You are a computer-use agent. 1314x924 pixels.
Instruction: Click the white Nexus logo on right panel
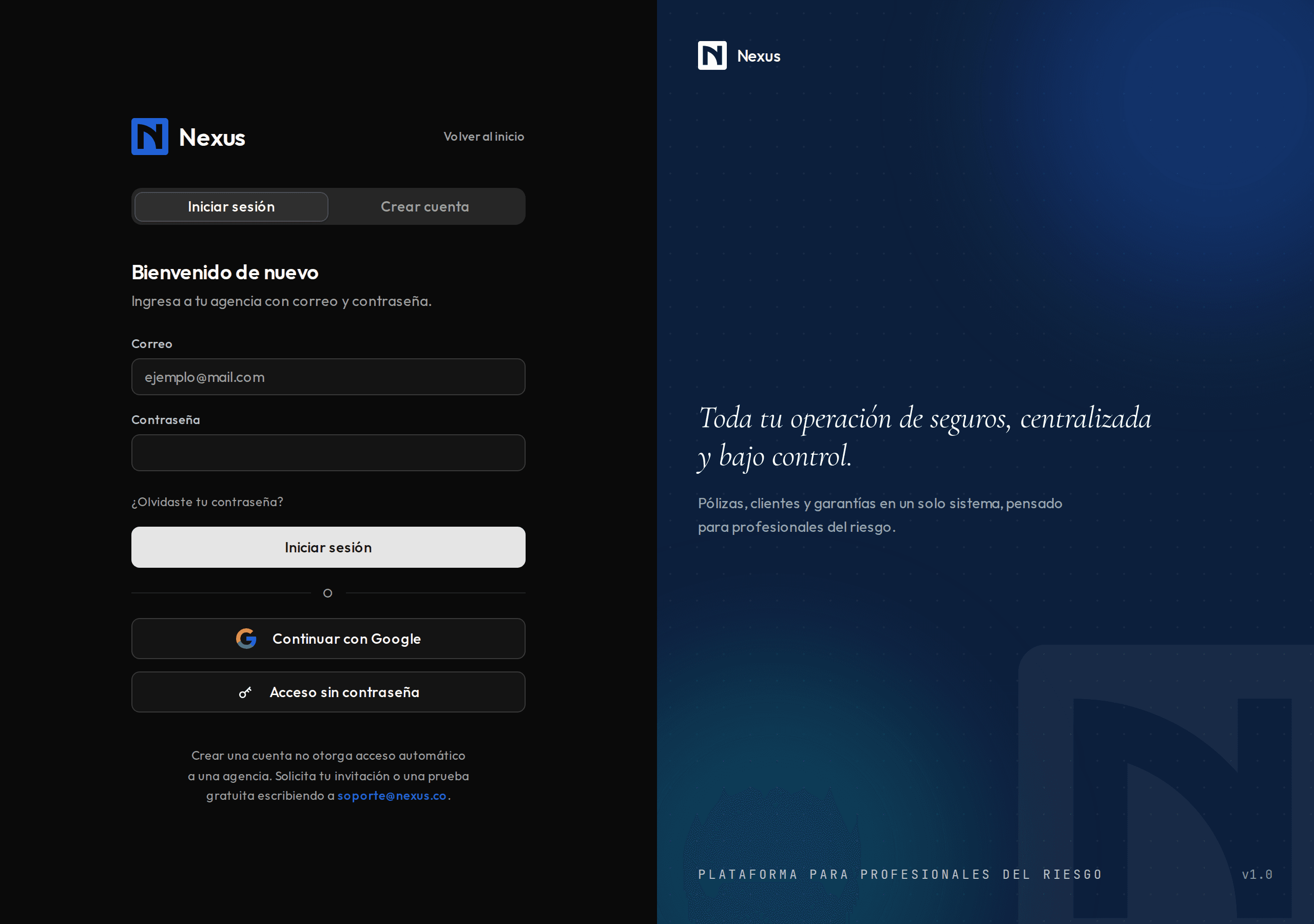click(712, 55)
